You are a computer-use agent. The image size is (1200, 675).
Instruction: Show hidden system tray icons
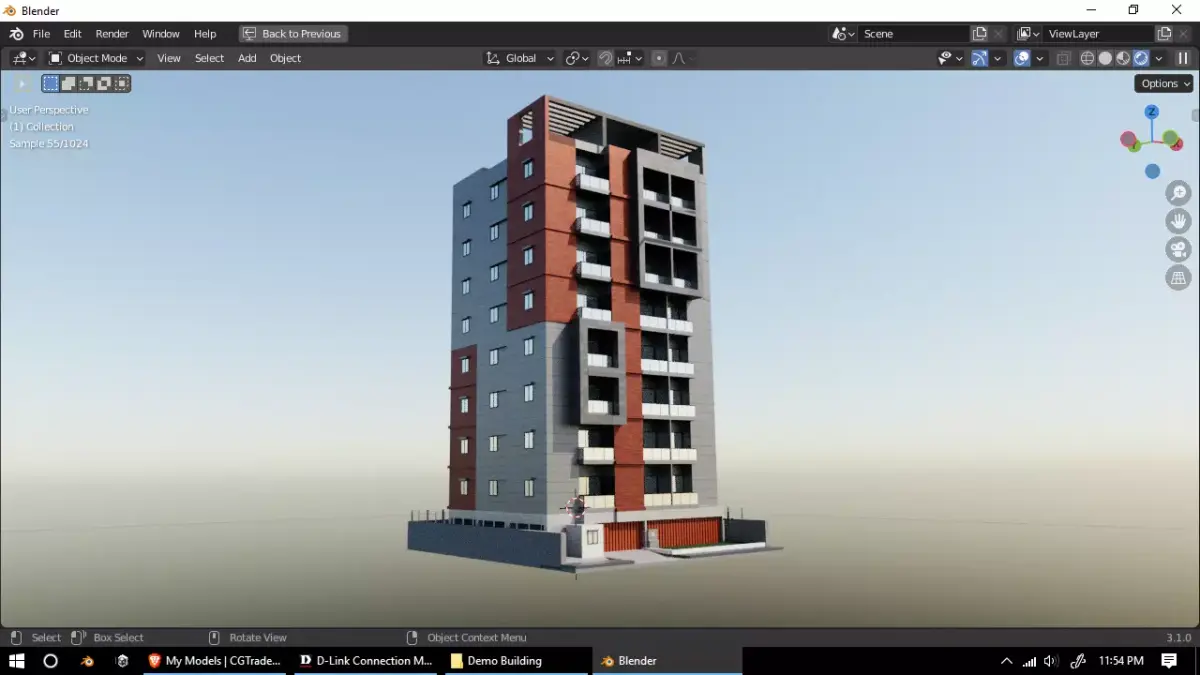pos(1007,661)
